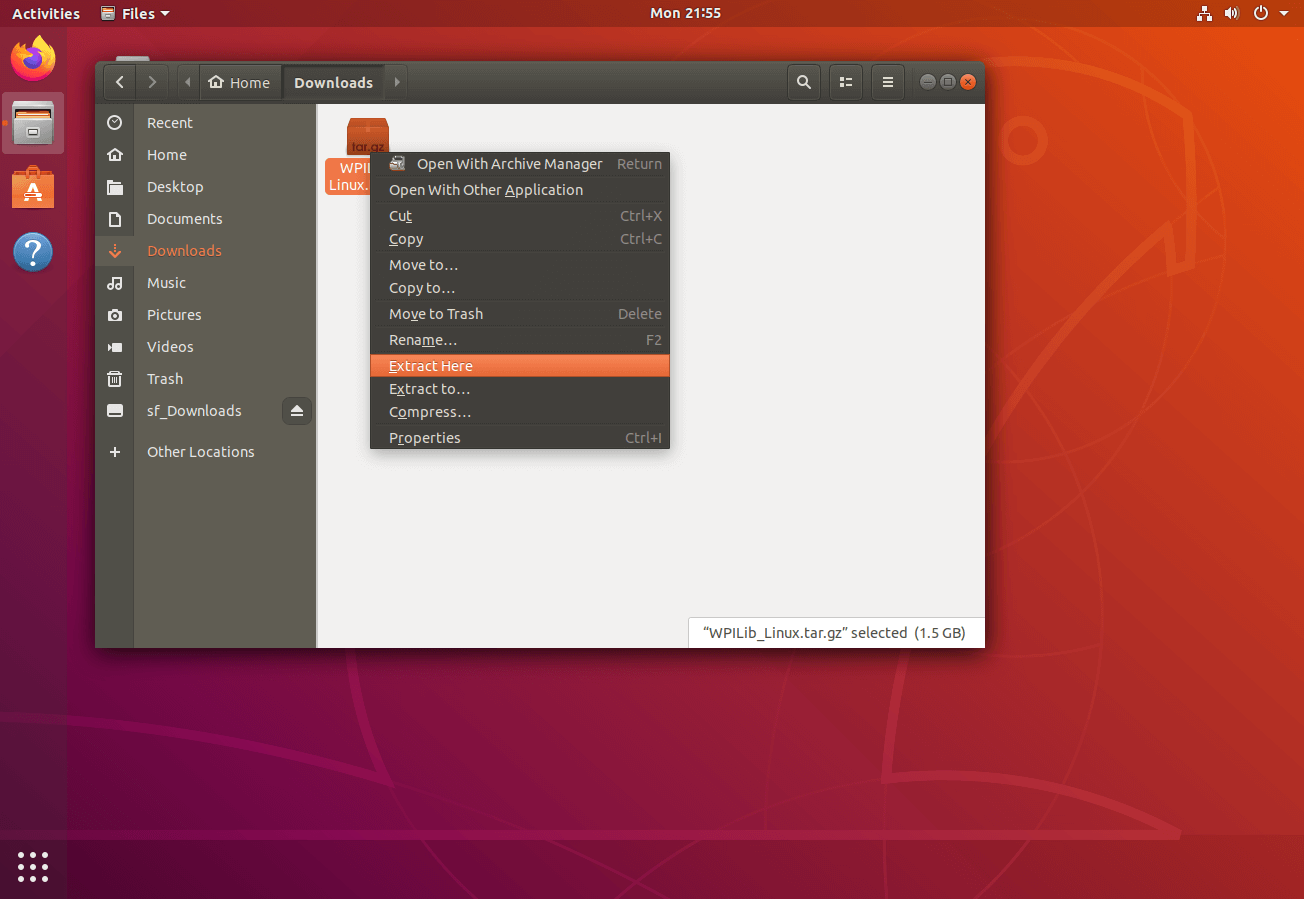Open the Files app menu dropdown
The image size is (1304, 899).
click(136, 13)
